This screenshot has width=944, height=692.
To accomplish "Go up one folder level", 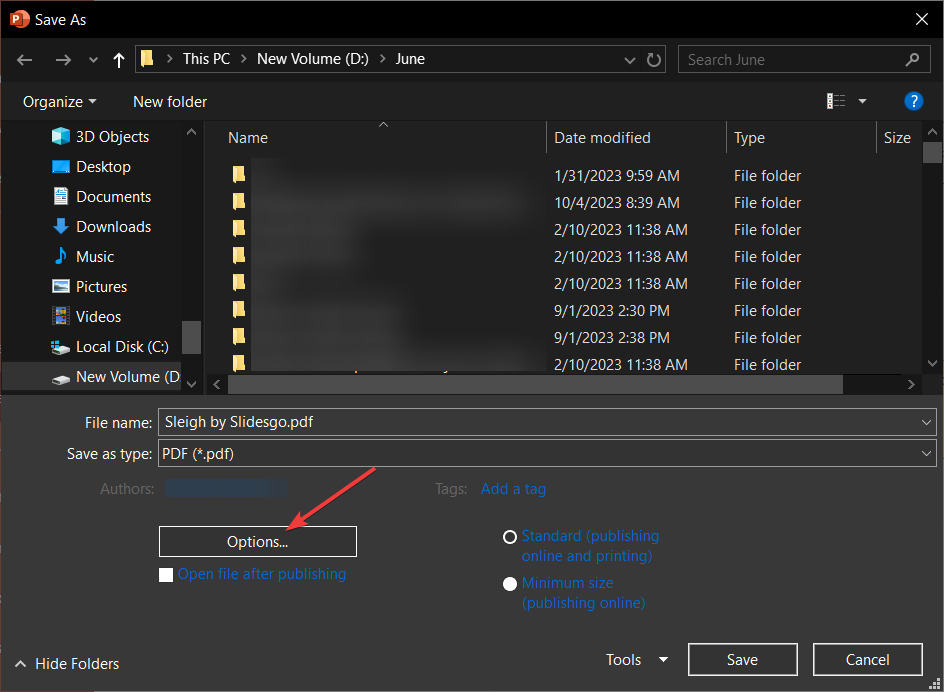I will click(x=119, y=60).
